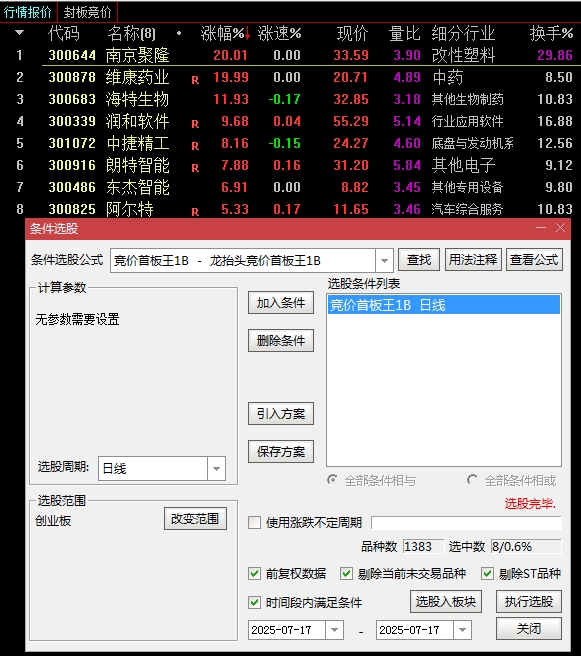Image resolution: width=581 pixels, height=656 pixels.
Task: Expand the 选股周期 日线 dropdown
Action: point(216,469)
